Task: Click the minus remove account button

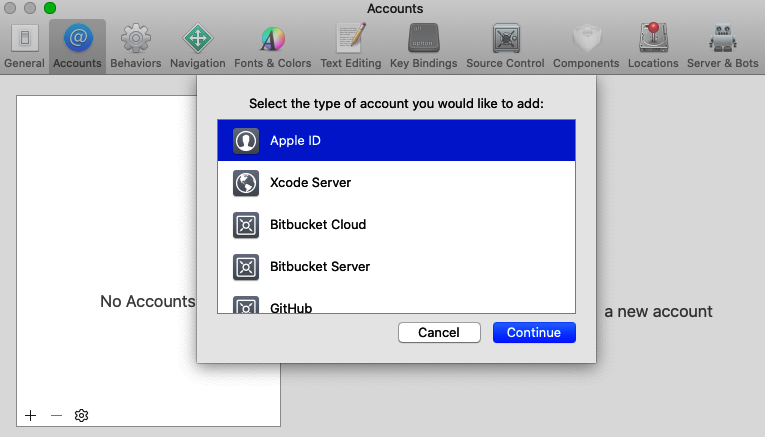Action: tap(57, 415)
